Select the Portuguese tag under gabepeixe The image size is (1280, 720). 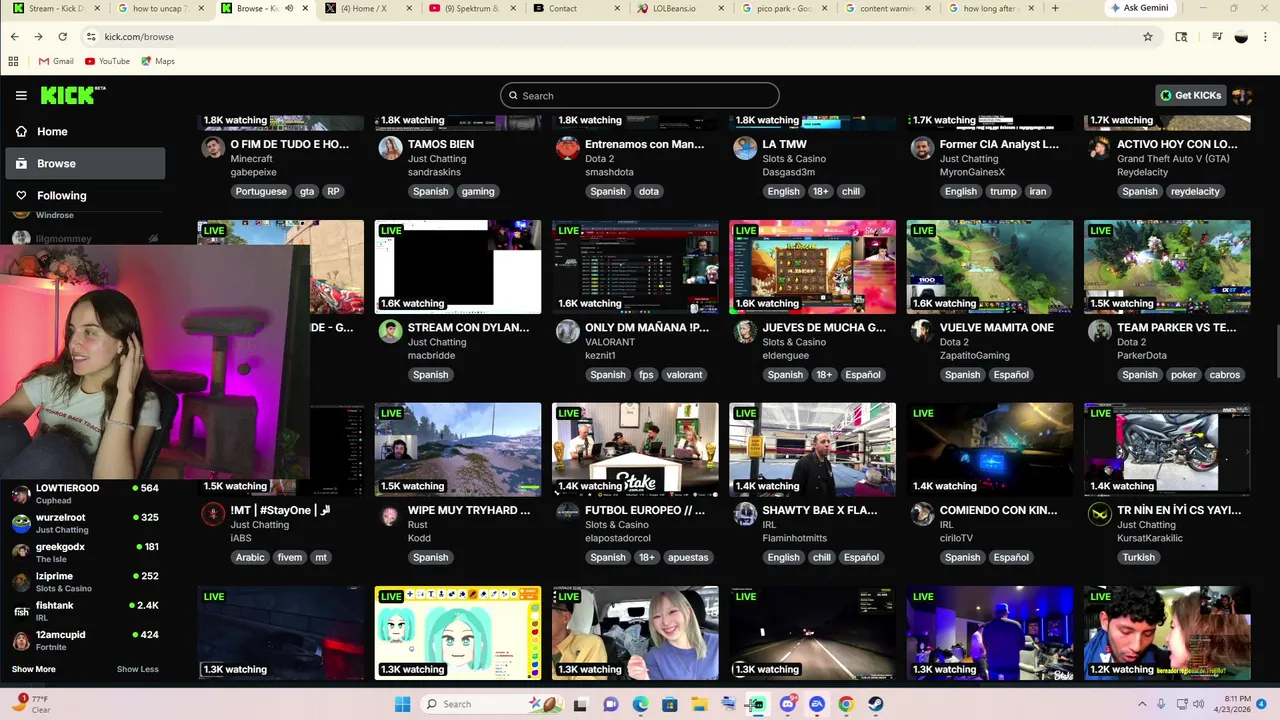pyautogui.click(x=261, y=191)
